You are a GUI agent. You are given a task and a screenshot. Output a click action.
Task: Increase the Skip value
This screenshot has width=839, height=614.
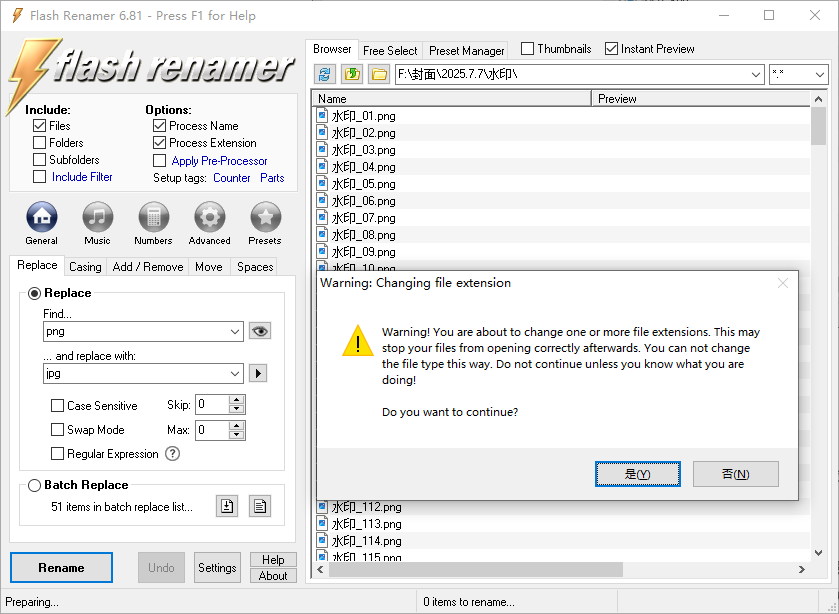tap(237, 400)
